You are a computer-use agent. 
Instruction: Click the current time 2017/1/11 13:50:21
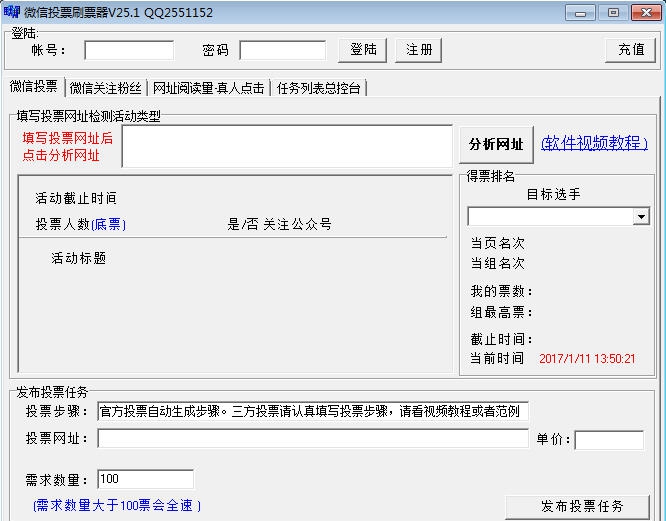coord(587,359)
